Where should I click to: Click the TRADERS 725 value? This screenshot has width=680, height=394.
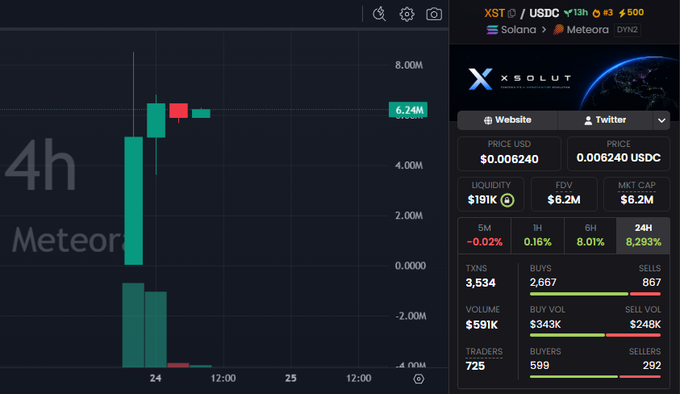(475, 366)
